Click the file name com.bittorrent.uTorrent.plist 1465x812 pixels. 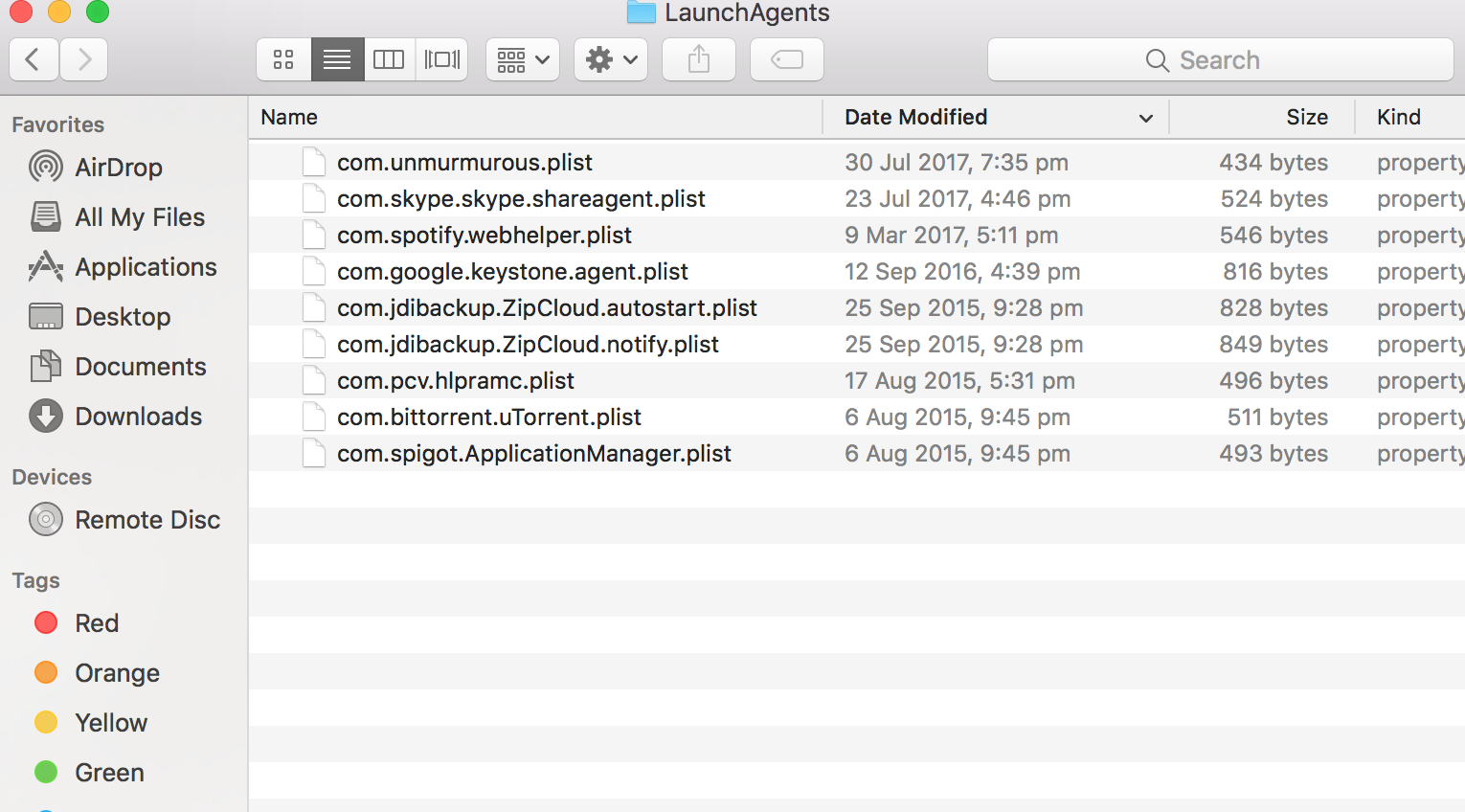489,417
